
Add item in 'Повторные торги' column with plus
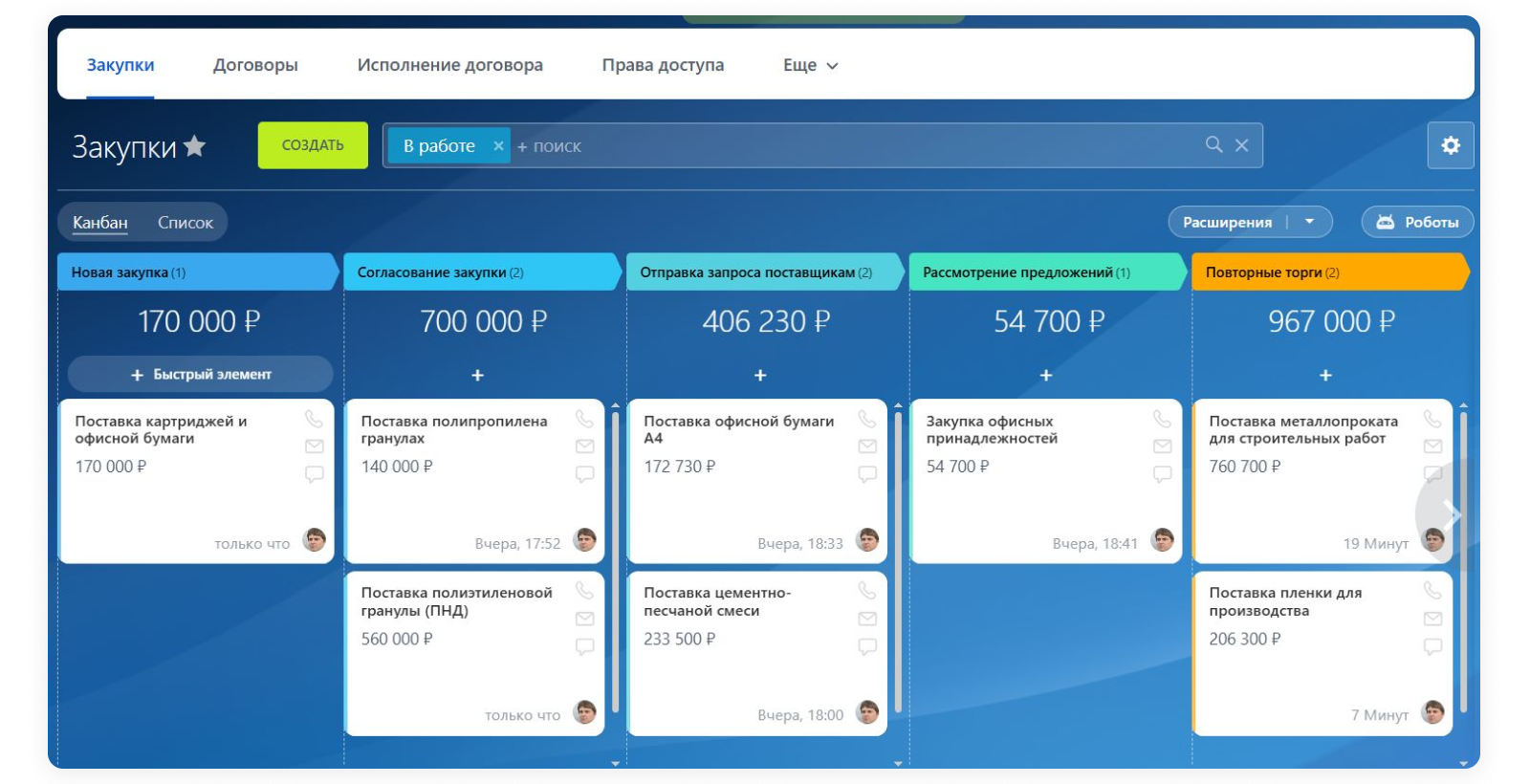click(1325, 376)
